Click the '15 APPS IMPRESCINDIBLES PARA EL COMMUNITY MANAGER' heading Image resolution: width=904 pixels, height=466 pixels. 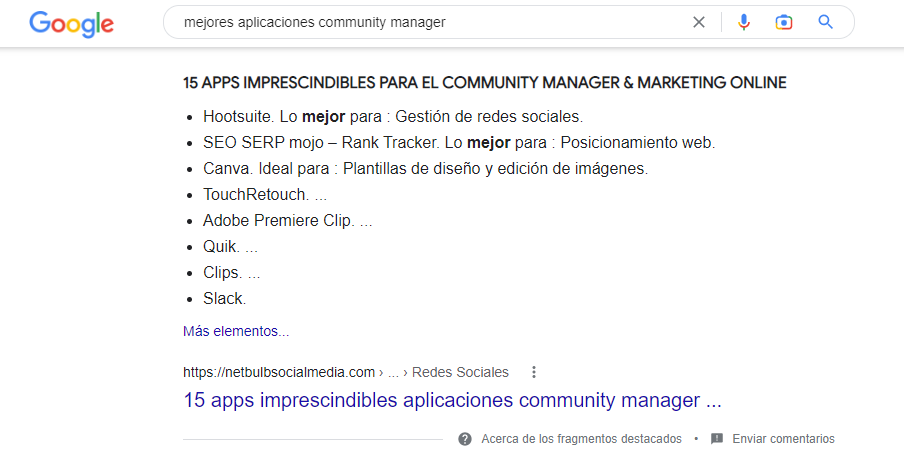click(484, 82)
